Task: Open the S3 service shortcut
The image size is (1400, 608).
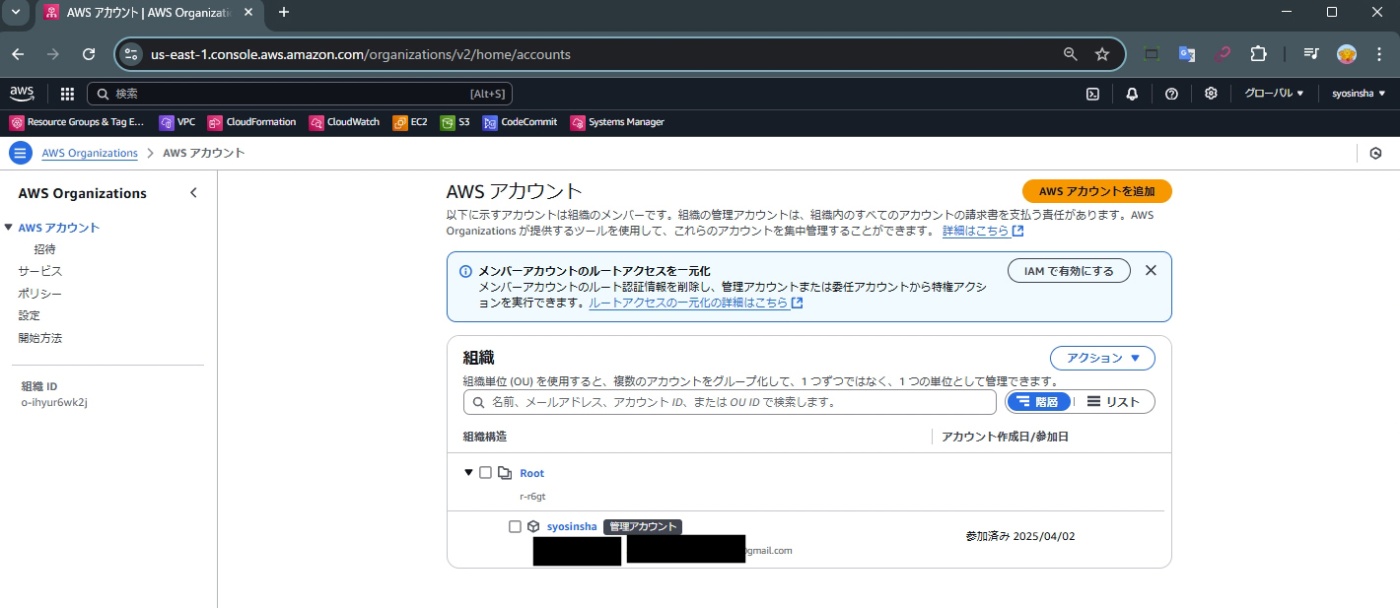Action: pos(455,122)
